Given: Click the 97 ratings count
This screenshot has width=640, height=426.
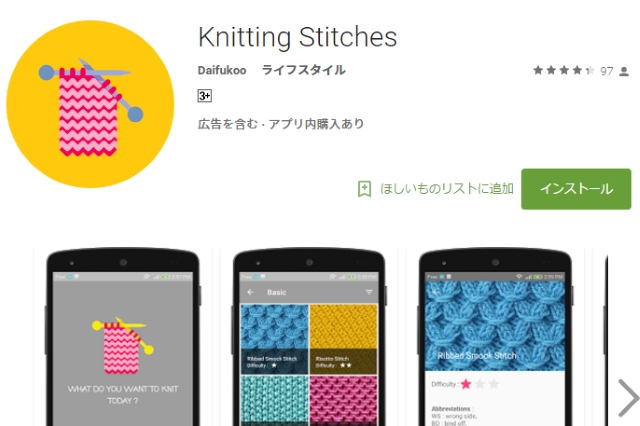Looking at the screenshot, I should [x=607, y=71].
